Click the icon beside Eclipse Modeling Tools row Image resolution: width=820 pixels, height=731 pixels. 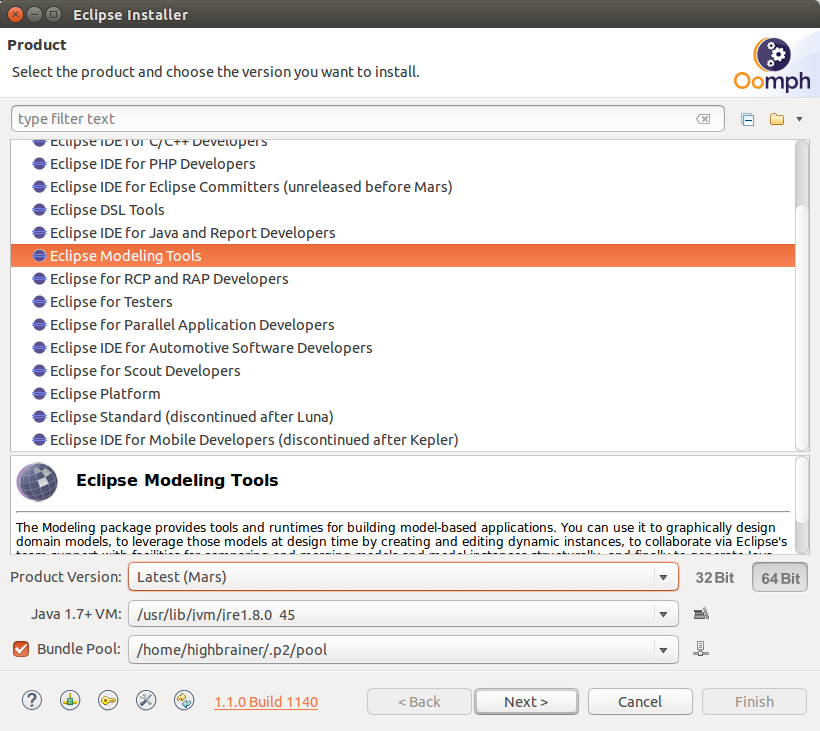tap(39, 256)
